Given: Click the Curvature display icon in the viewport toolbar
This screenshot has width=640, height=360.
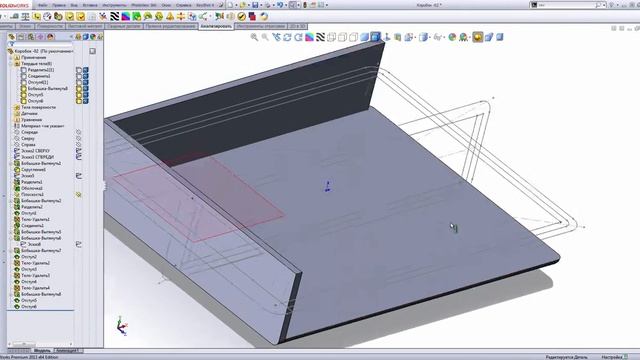Looking at the screenshot, I should click(x=309, y=37).
